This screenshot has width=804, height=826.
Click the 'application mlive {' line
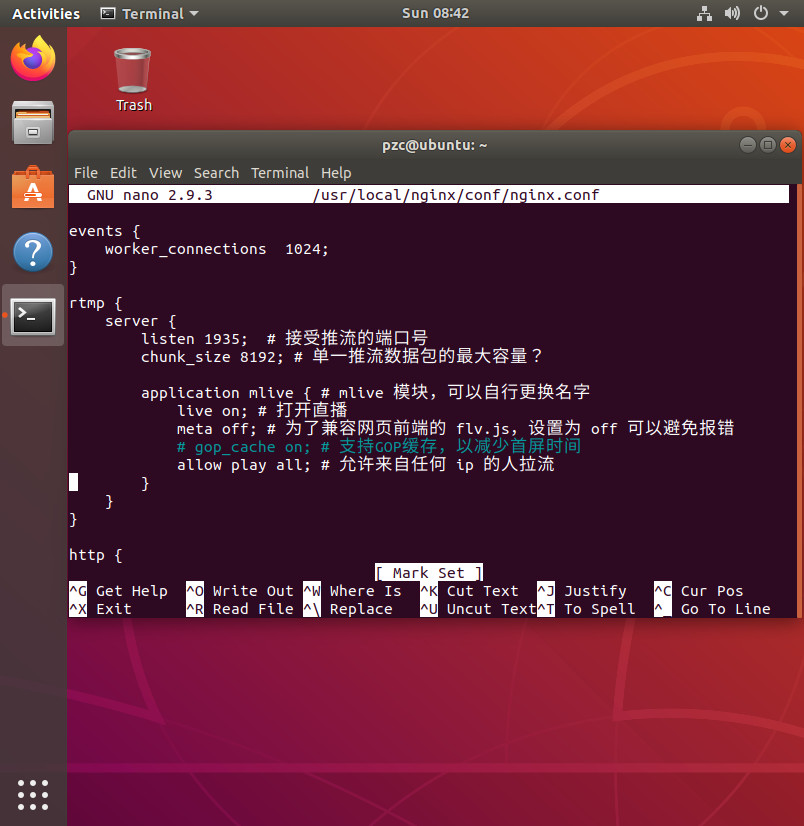[365, 392]
